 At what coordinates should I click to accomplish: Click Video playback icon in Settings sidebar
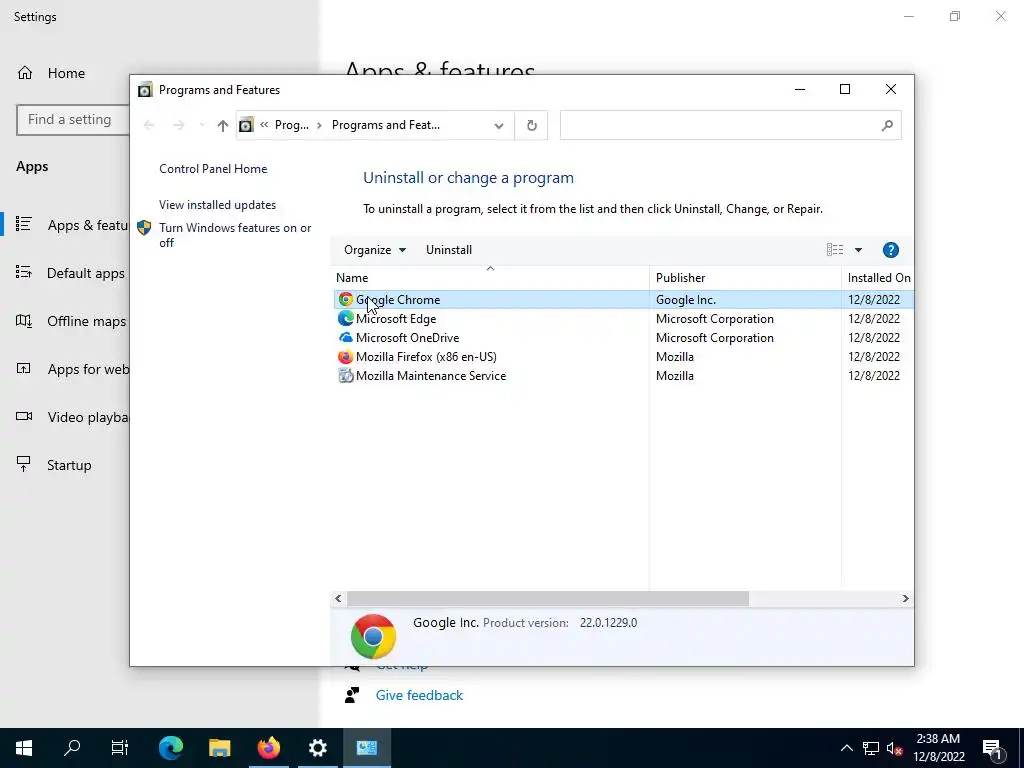point(24,416)
